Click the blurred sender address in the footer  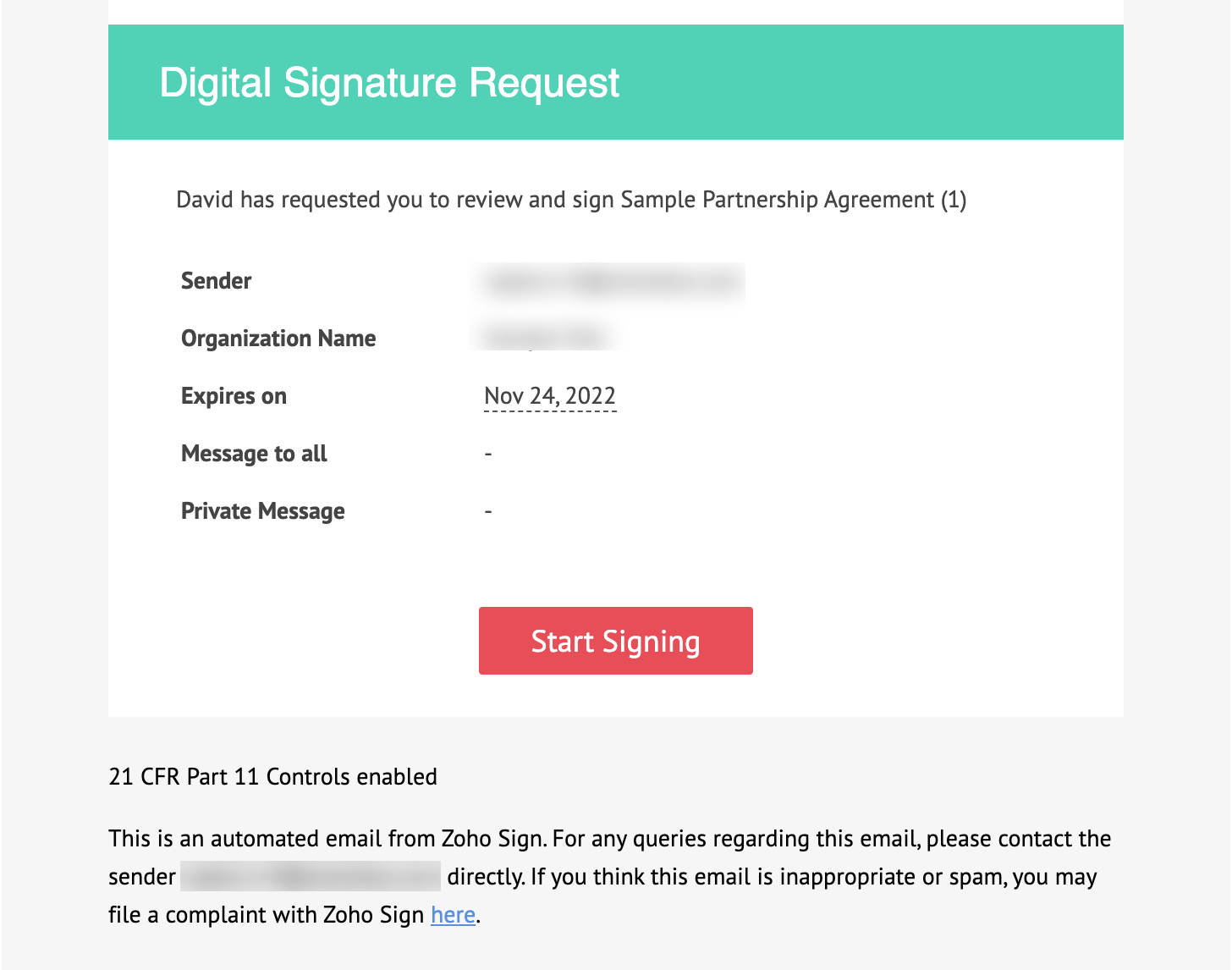[311, 877]
